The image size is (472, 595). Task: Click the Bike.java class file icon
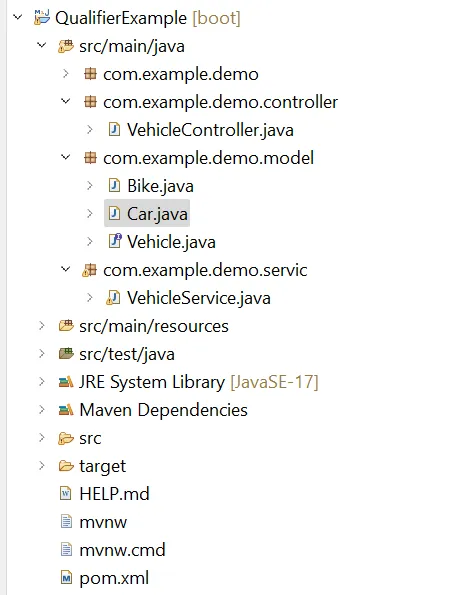[x=114, y=186]
